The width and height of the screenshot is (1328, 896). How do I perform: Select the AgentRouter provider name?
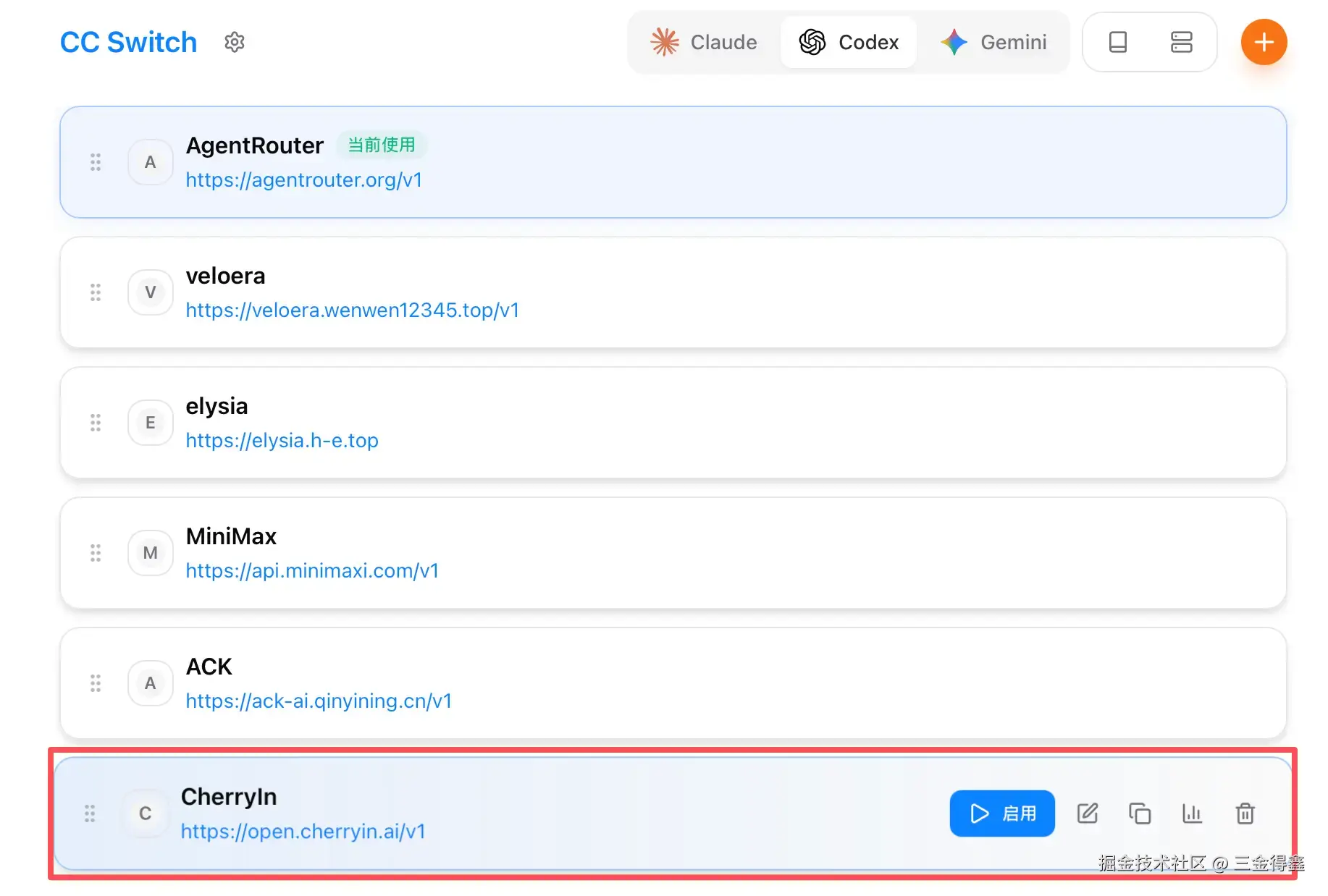click(255, 145)
